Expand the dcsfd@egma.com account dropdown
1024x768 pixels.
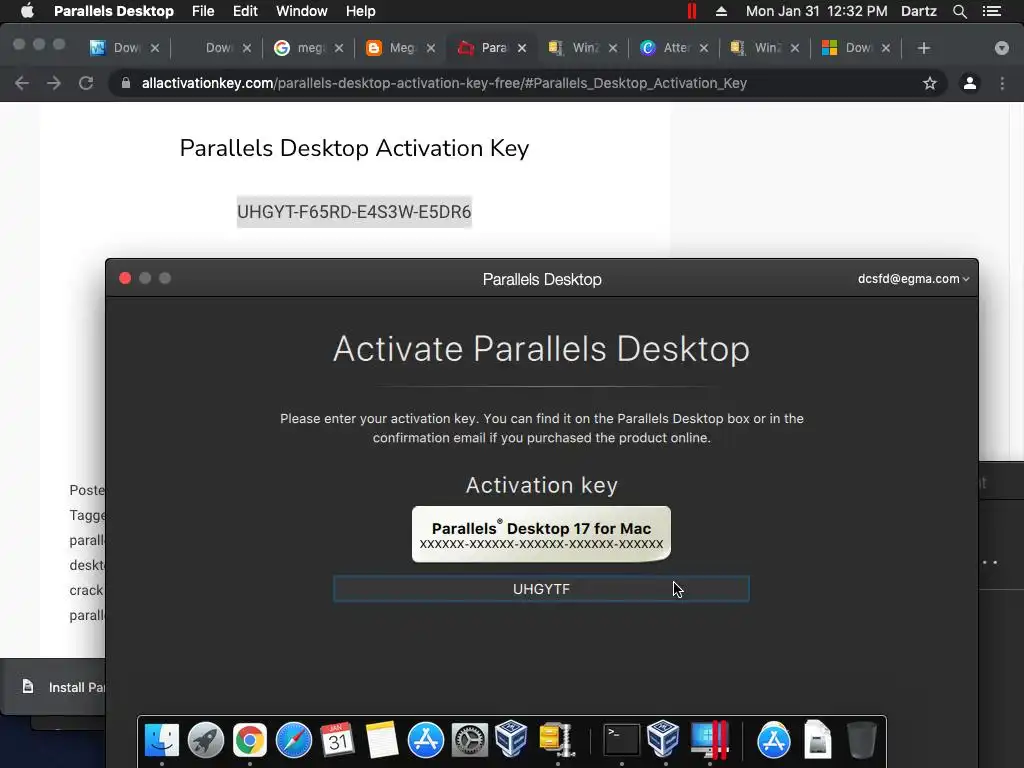coord(914,279)
